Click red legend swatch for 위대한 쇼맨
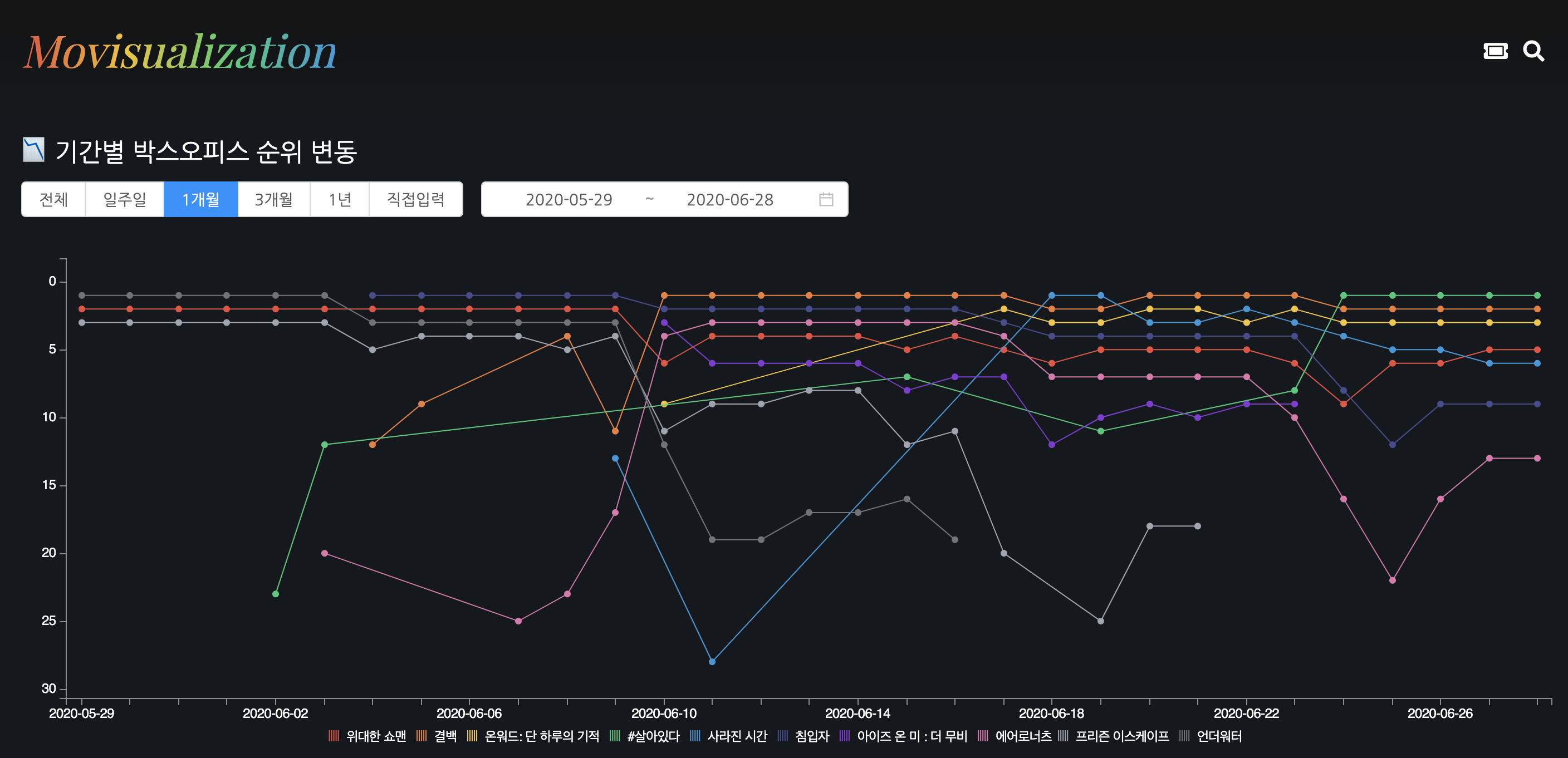This screenshot has height=758, width=1568. 334,736
